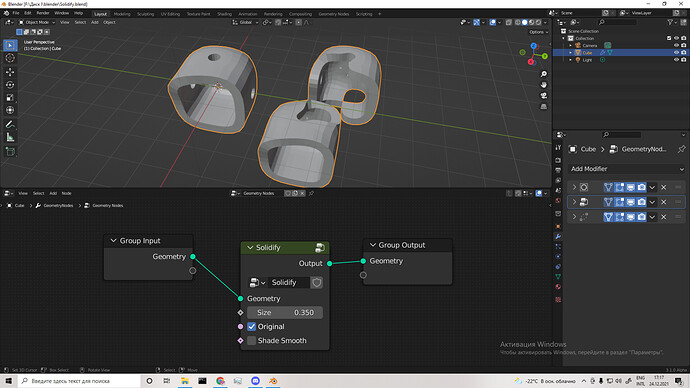Enable the Shade Smooth checkbox
This screenshot has width=690, height=388.
click(x=252, y=340)
